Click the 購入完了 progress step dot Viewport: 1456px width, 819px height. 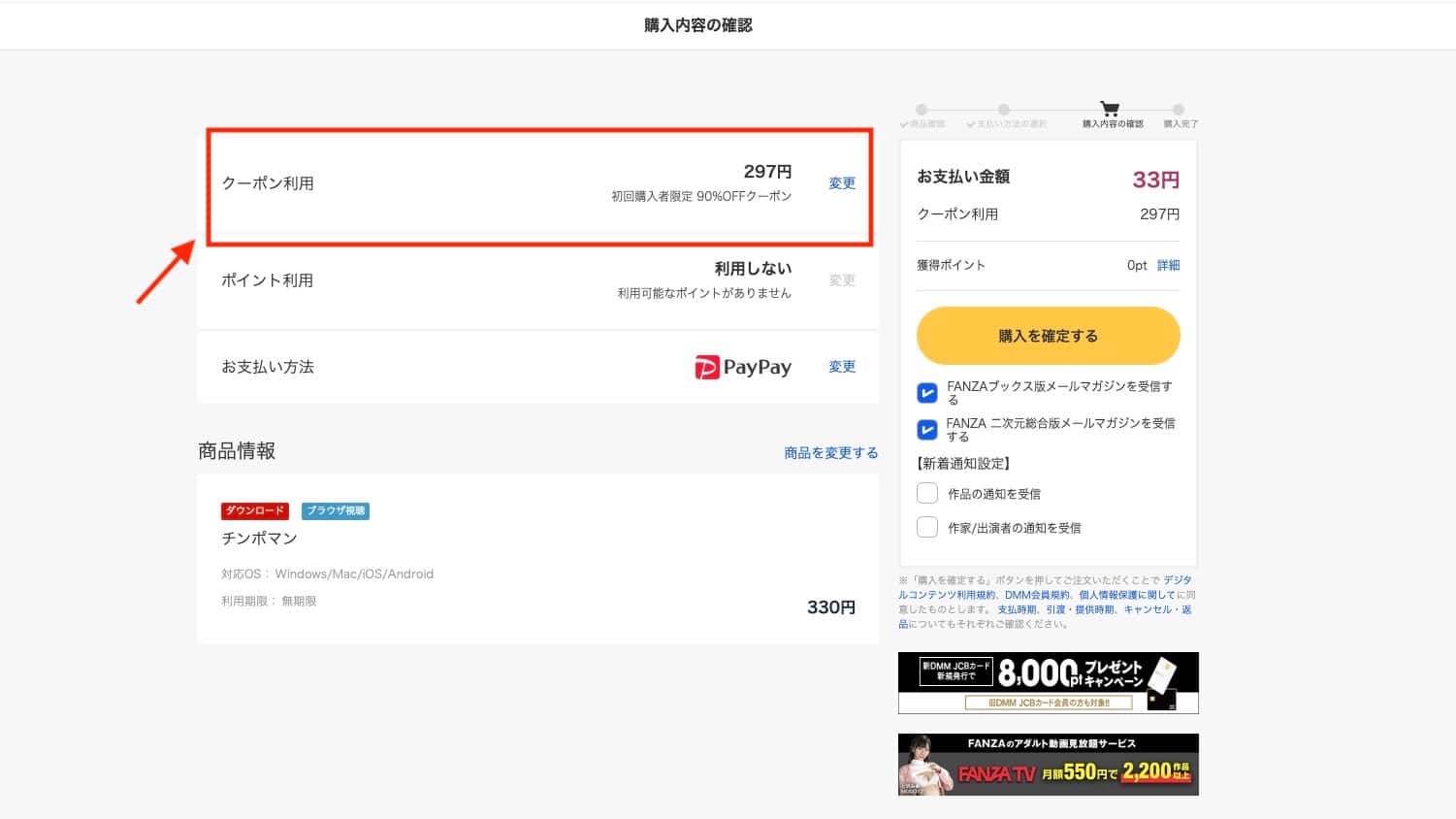(x=1179, y=111)
